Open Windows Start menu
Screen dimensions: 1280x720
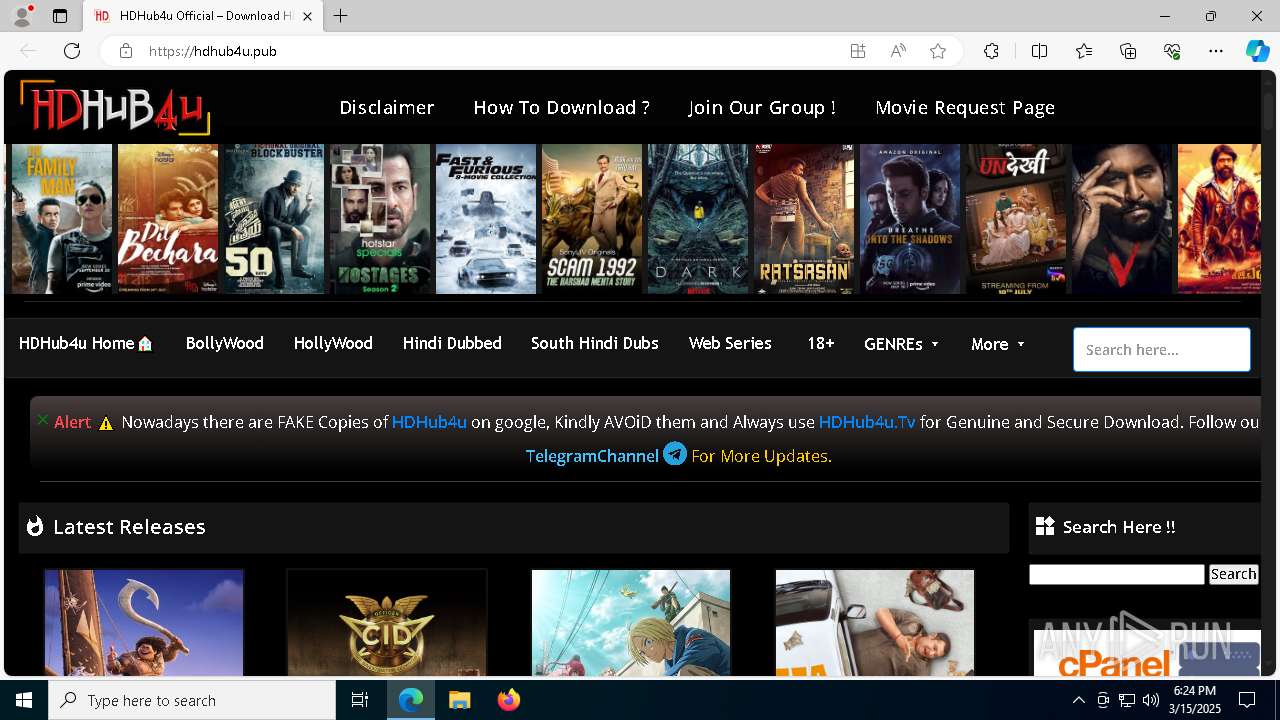[24, 700]
